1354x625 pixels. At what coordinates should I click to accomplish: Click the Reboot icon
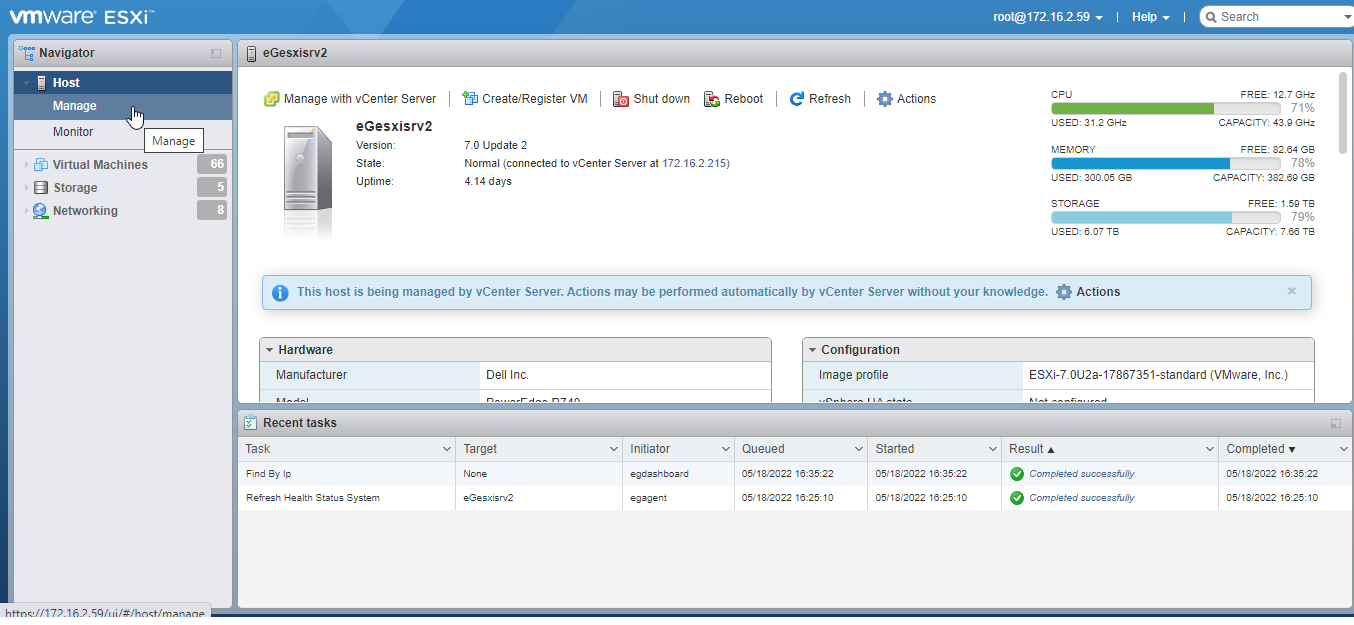pos(712,99)
